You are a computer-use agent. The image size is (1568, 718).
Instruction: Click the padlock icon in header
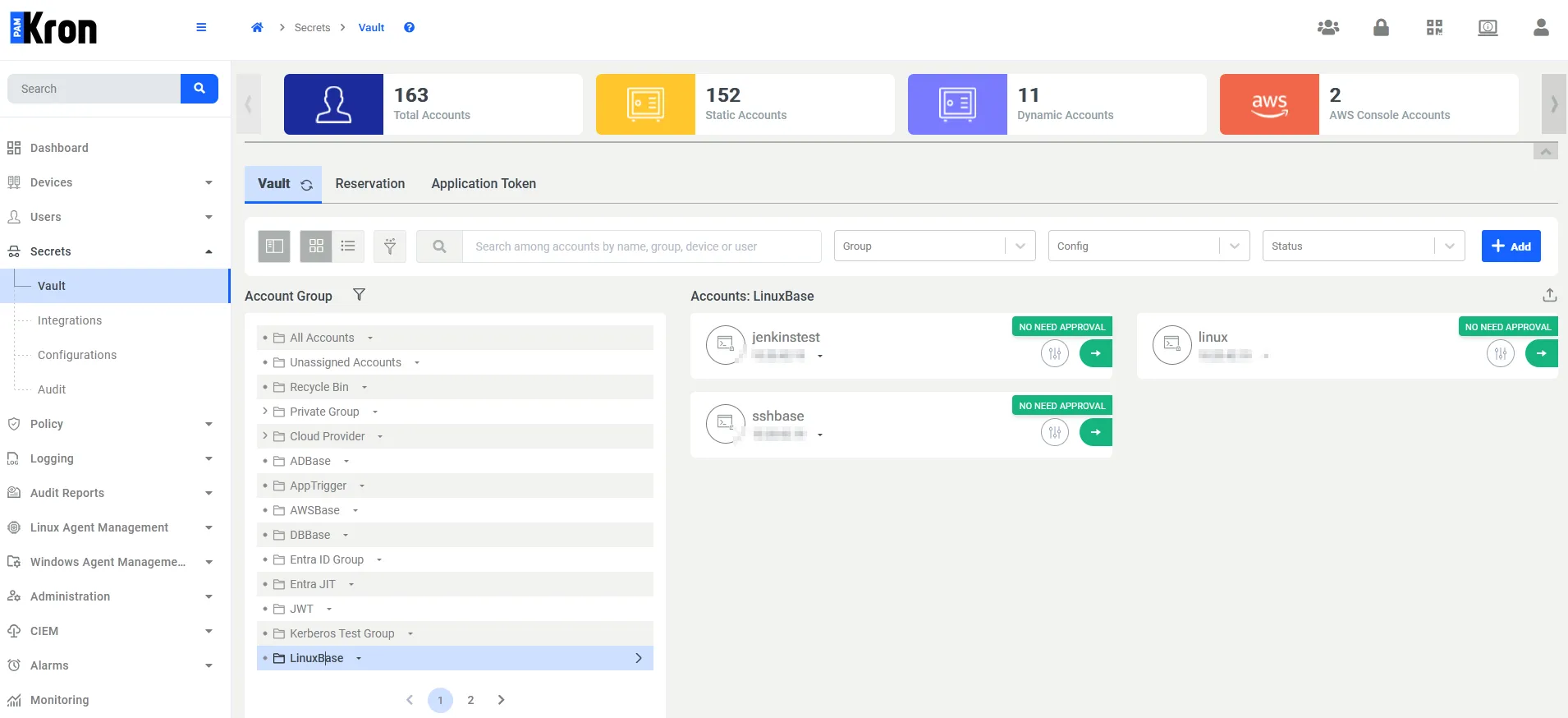1382,27
